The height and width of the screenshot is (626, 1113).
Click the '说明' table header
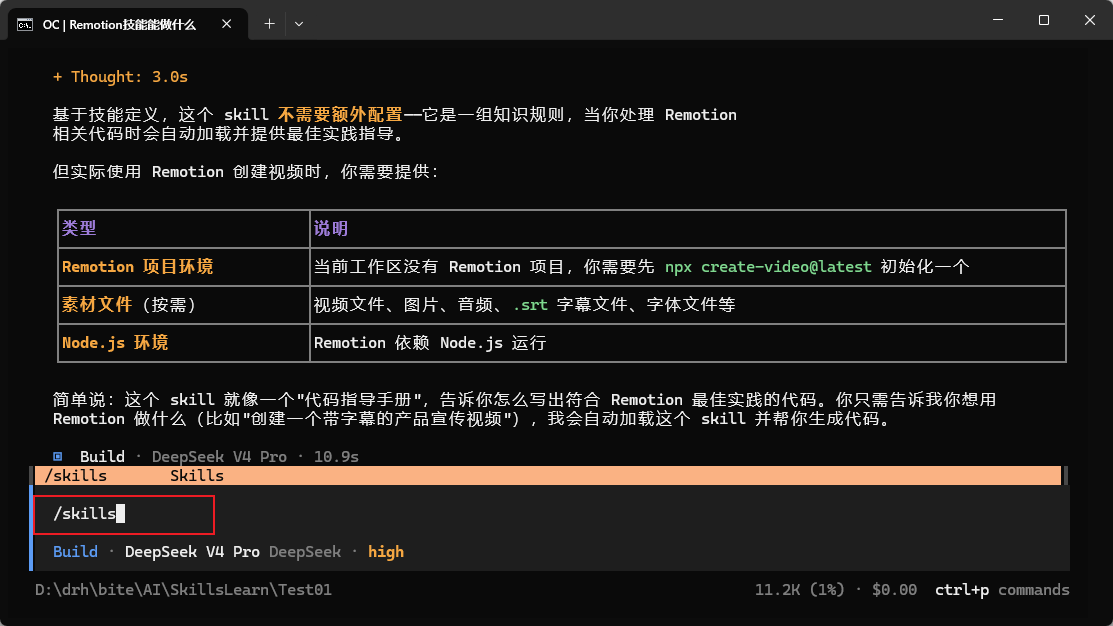688,229
